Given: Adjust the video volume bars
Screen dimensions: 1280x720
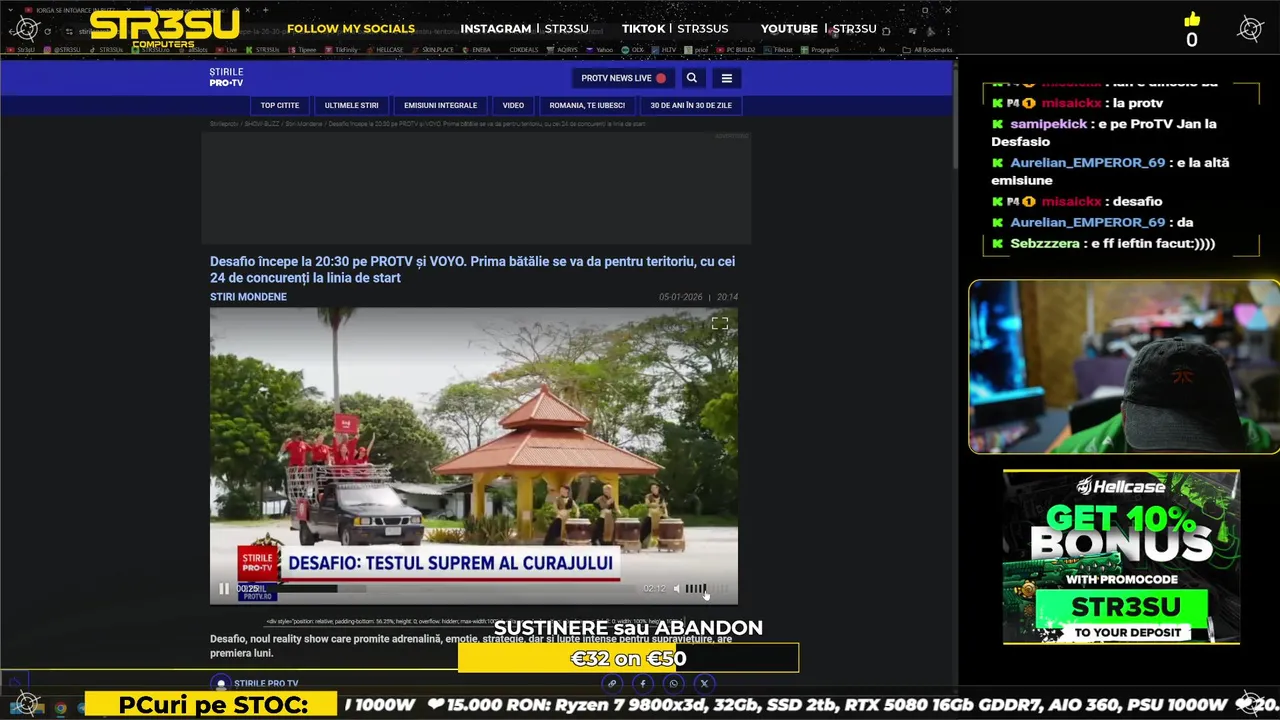Looking at the screenshot, I should tap(706, 589).
